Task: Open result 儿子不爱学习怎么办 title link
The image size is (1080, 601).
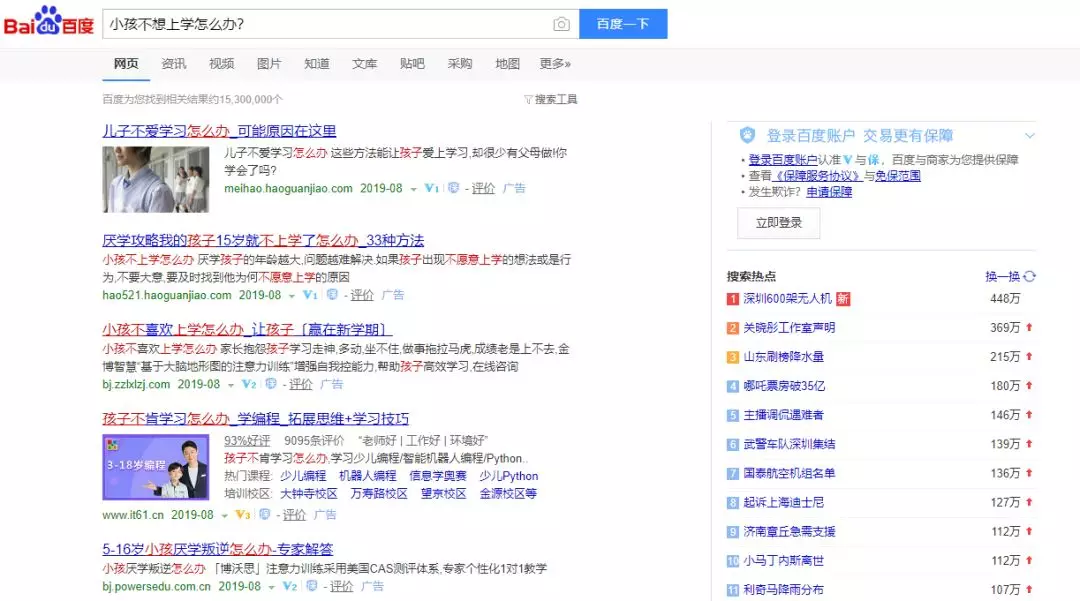Action: tap(219, 131)
